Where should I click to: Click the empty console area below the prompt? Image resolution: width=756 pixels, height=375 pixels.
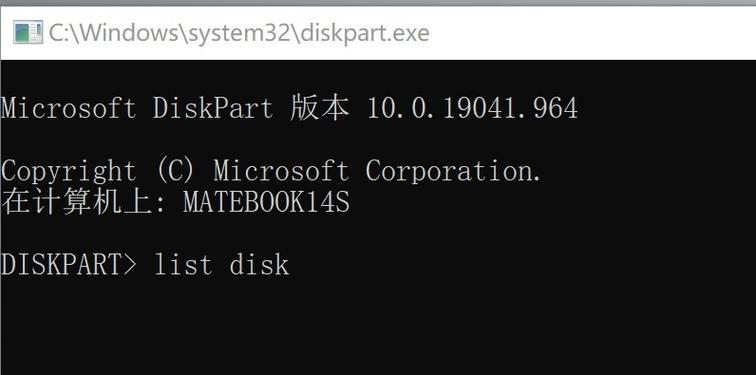coord(378,328)
